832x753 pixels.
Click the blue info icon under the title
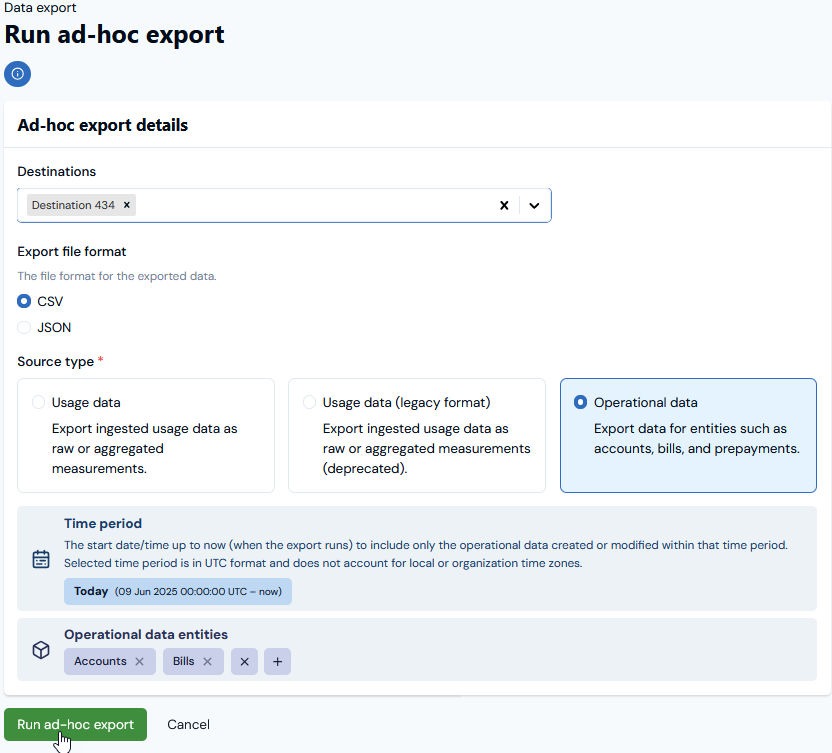(18, 74)
